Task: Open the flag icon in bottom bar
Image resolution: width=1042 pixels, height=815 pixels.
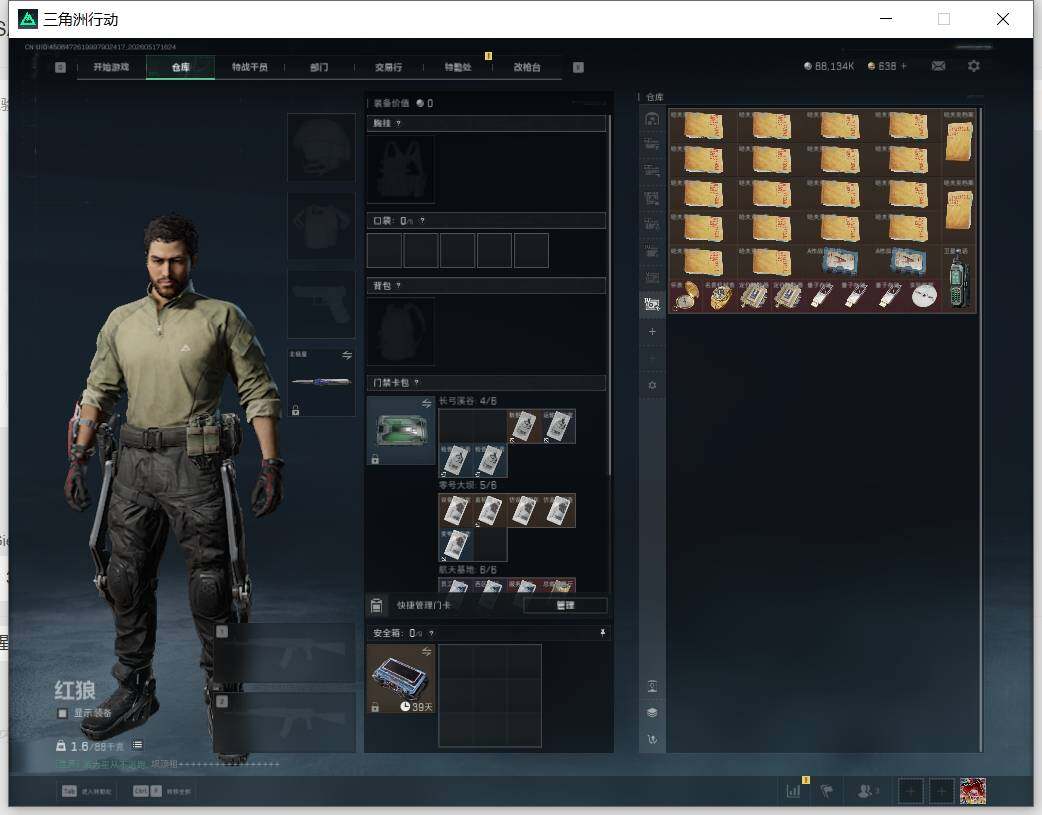Action: click(827, 791)
